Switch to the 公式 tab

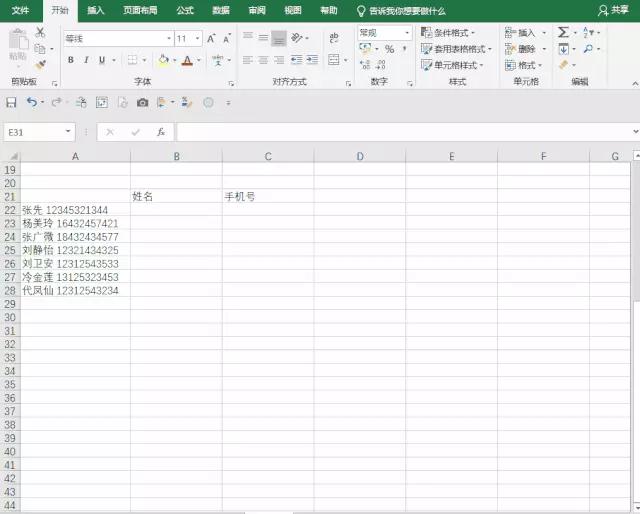click(x=185, y=10)
